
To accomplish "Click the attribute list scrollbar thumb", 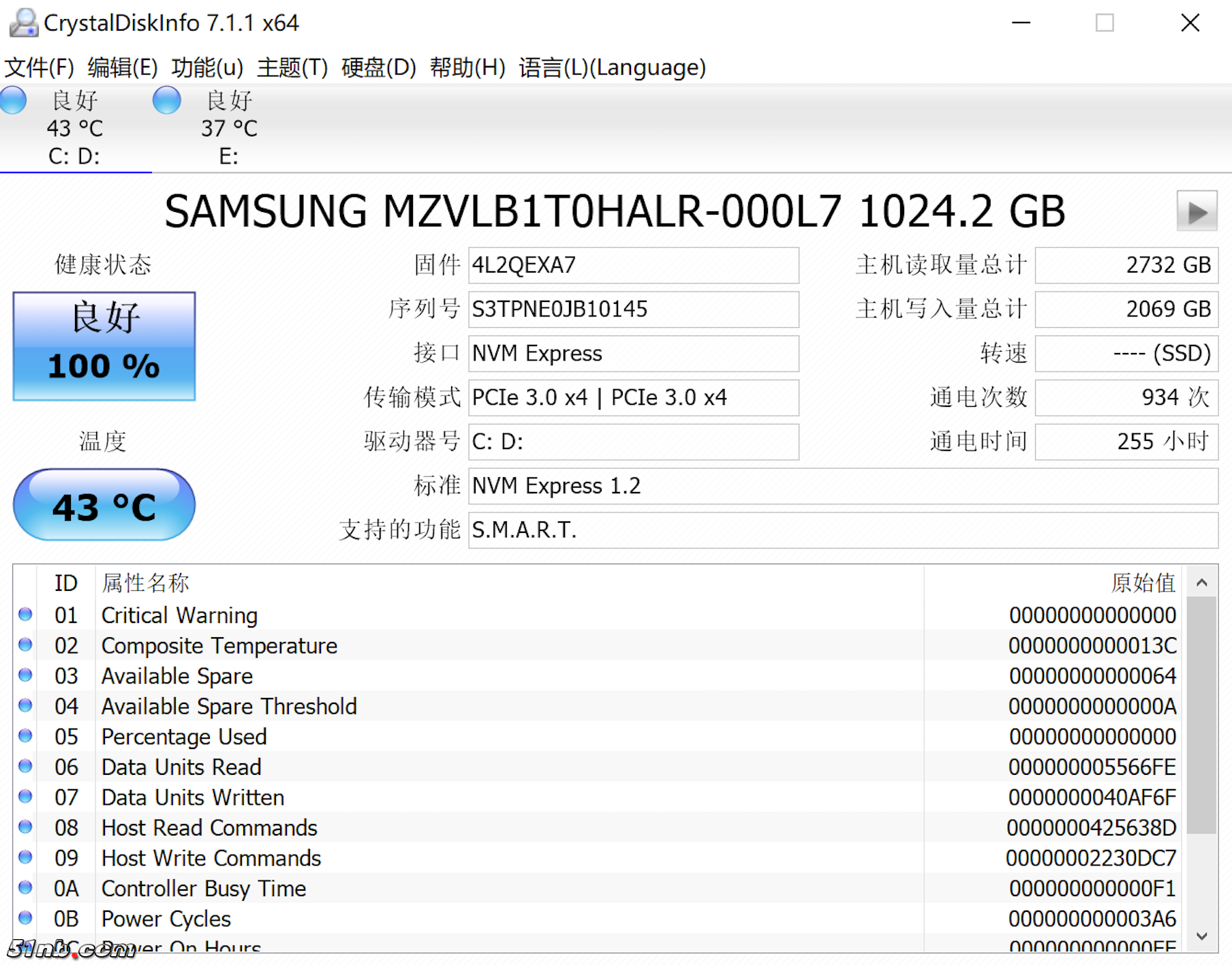I will tap(1202, 715).
